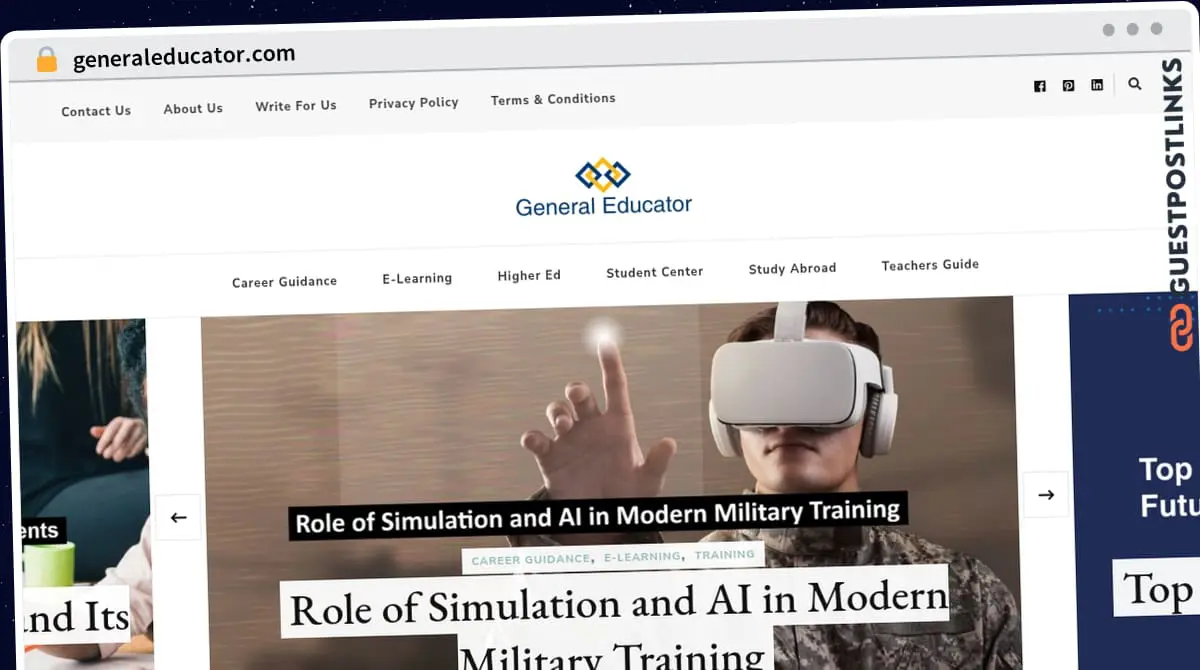This screenshot has height=670, width=1200.
Task: Open Career Guidance menu item
Action: [x=284, y=282]
